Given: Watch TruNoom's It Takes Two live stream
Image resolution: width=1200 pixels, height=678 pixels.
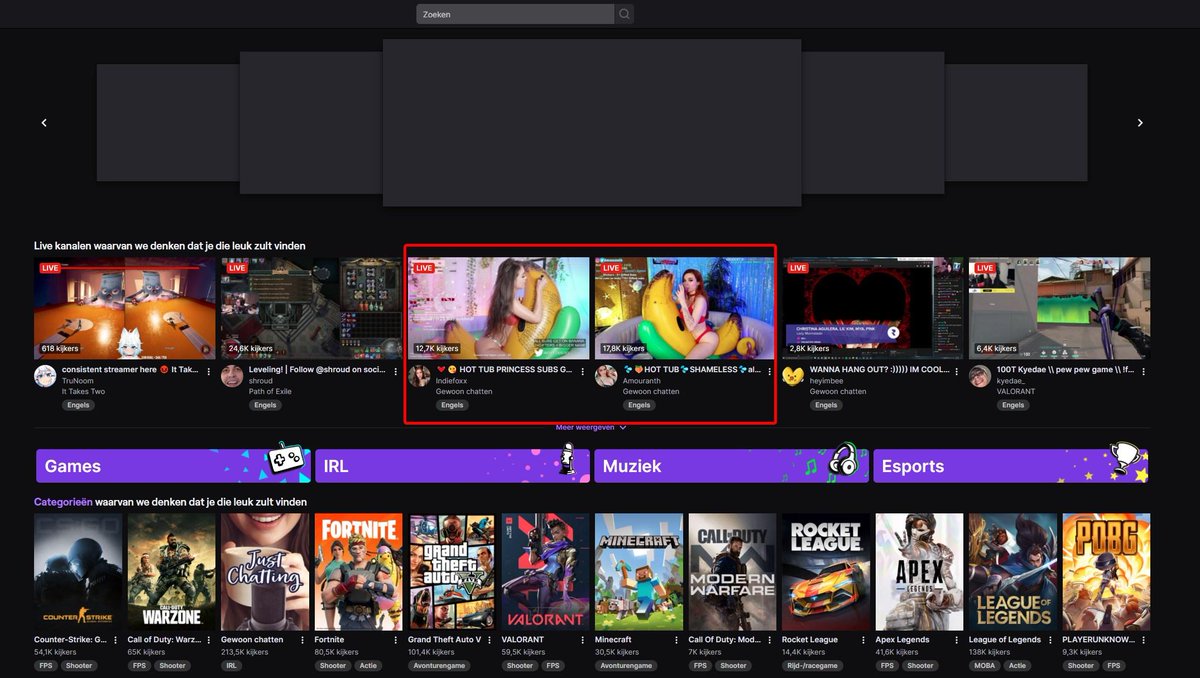Looking at the screenshot, I should click(x=125, y=308).
